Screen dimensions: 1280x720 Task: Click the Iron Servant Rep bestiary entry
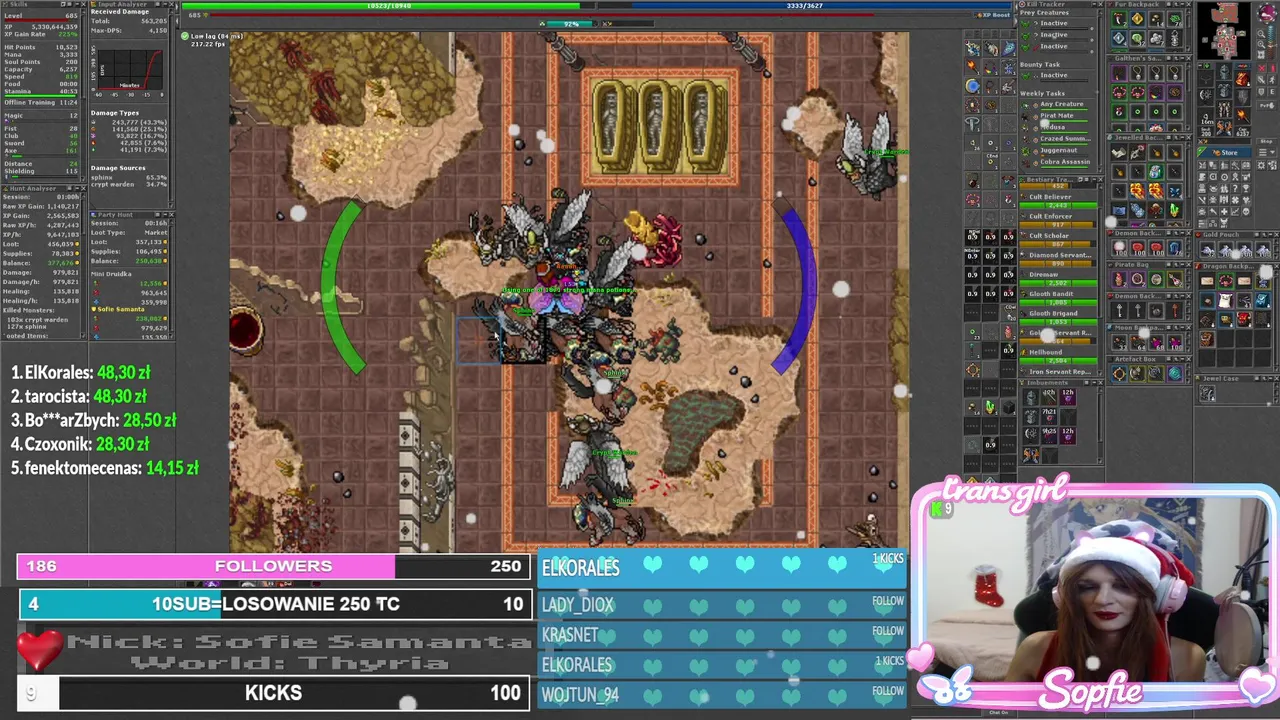[x=1057, y=371]
